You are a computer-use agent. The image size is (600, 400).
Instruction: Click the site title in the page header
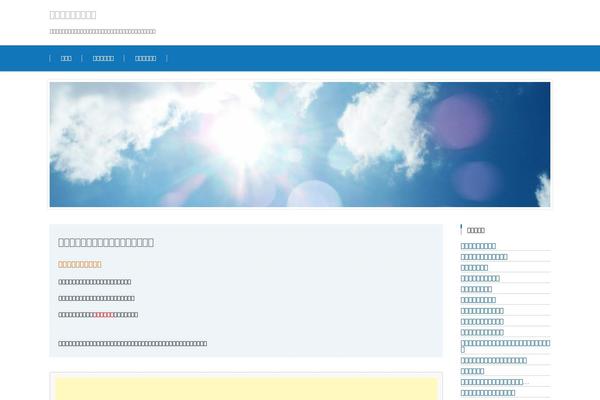(73, 15)
